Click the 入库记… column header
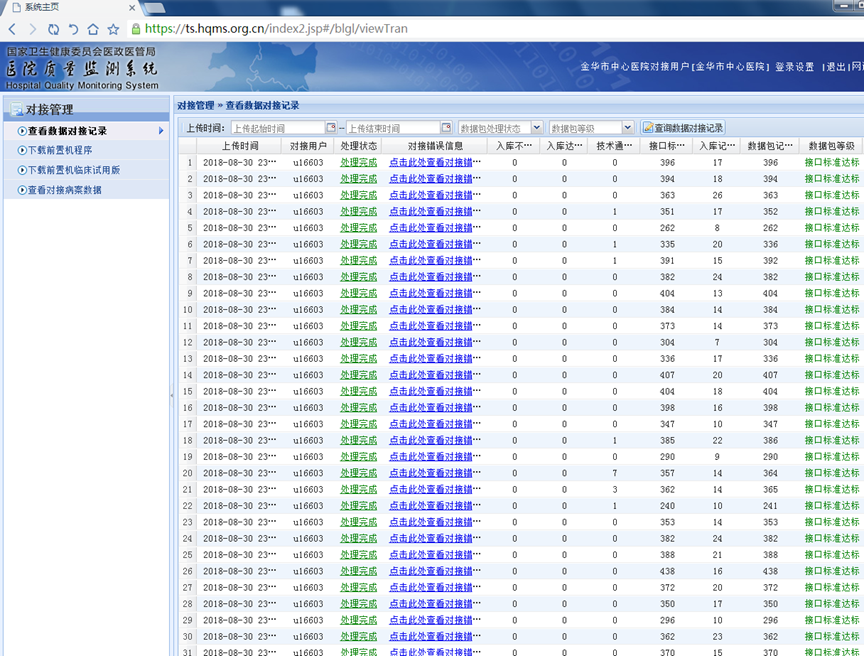Viewport: 864px width, 656px height. 717,146
